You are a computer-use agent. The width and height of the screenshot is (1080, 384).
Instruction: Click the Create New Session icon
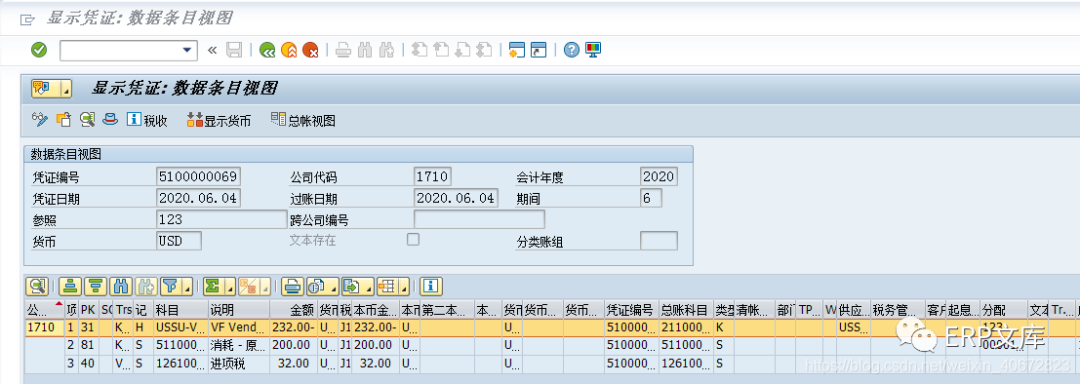coord(517,50)
